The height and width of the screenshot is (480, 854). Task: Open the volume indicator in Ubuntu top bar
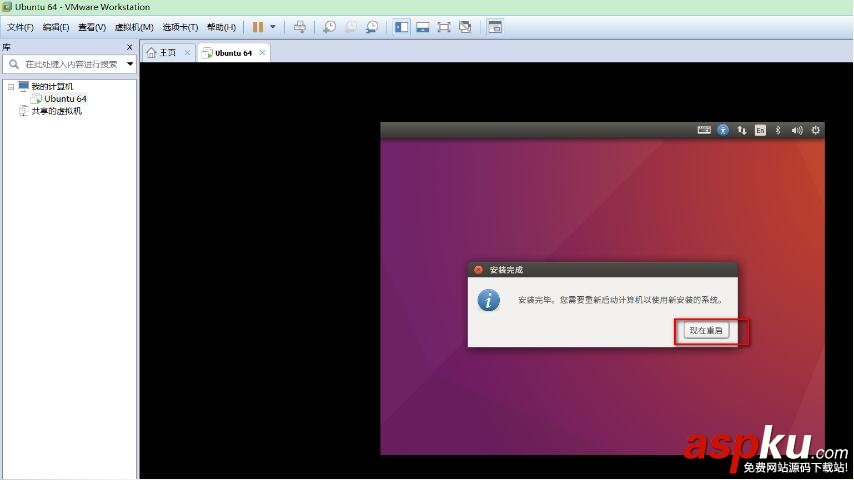[x=797, y=130]
